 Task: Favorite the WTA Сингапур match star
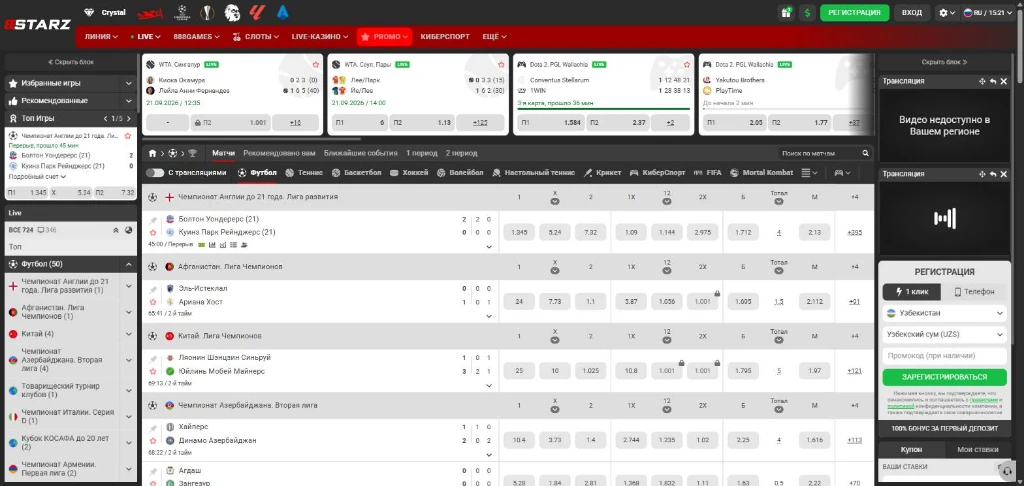pyautogui.click(x=315, y=65)
